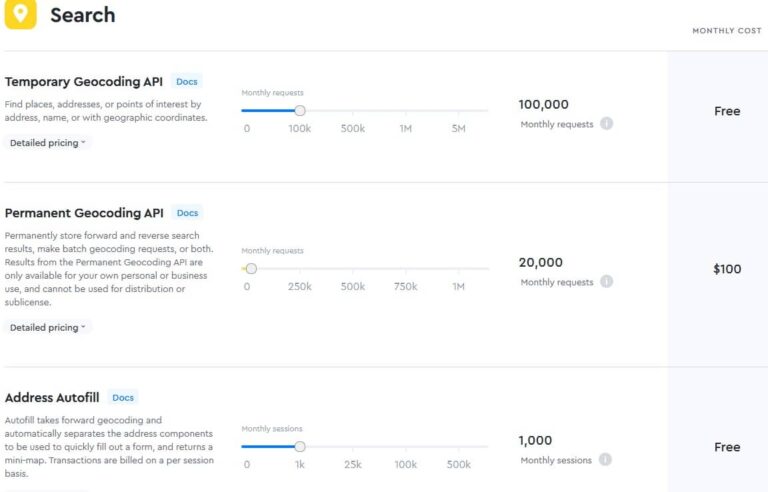Click the Temporary Geocoding slider handle

point(300,111)
